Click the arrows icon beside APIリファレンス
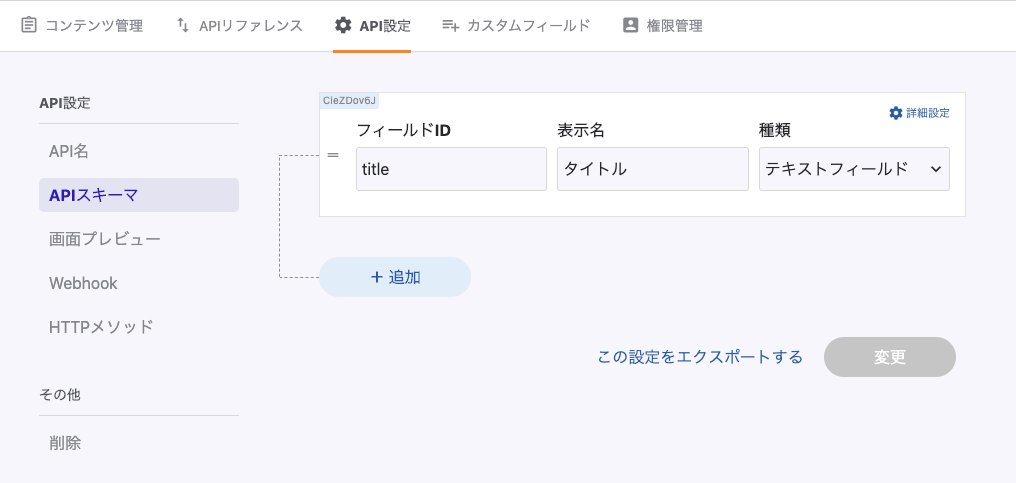Image resolution: width=1016 pixels, height=483 pixels. pyautogui.click(x=182, y=25)
